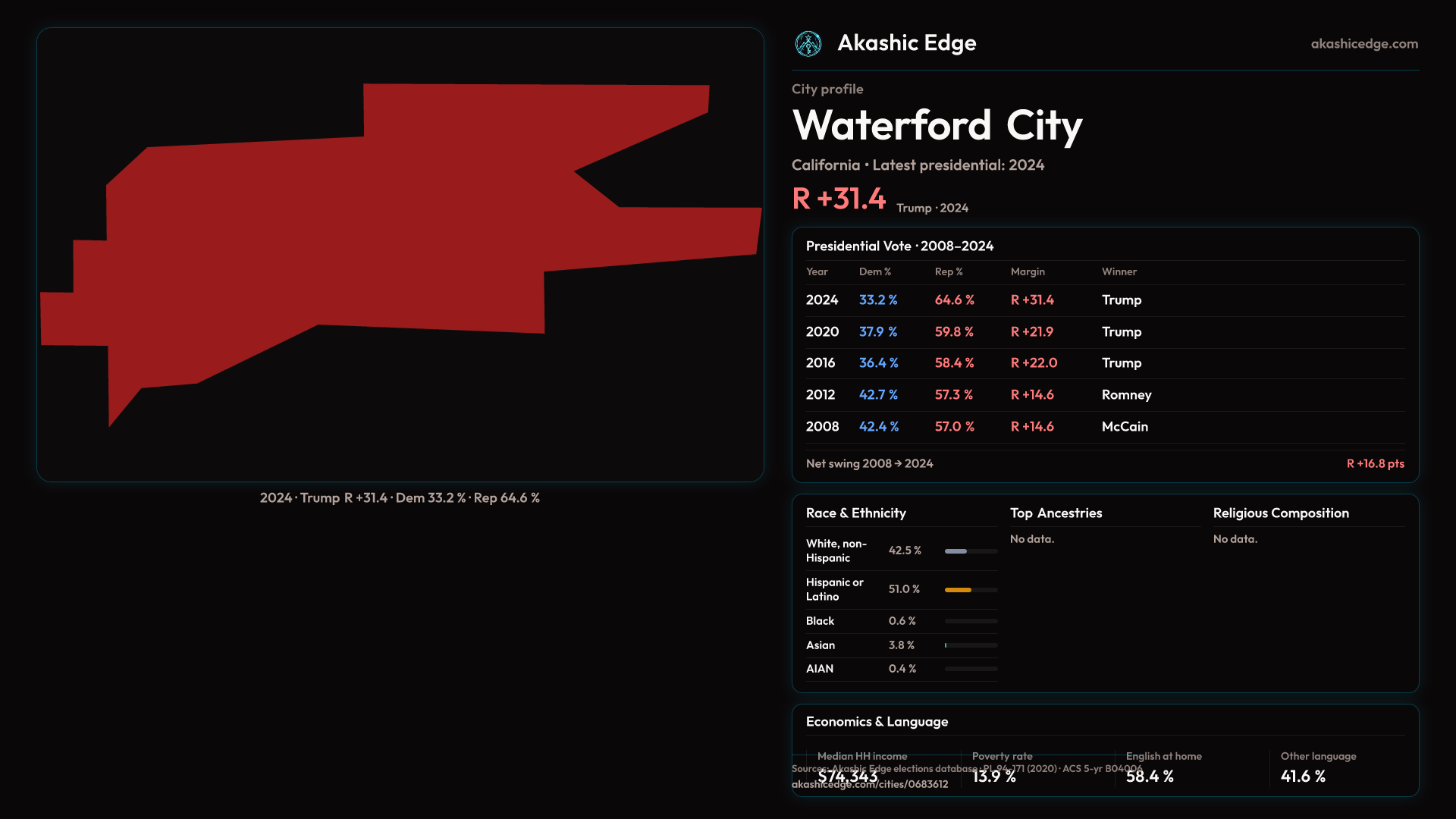This screenshot has width=1456, height=819.
Task: Click the Margin column header
Action: click(1028, 271)
